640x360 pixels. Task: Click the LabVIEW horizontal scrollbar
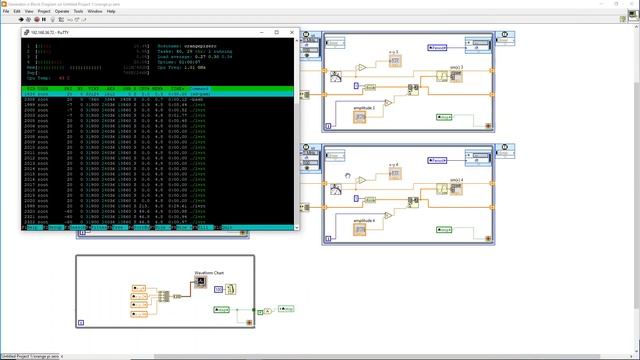click(377, 357)
